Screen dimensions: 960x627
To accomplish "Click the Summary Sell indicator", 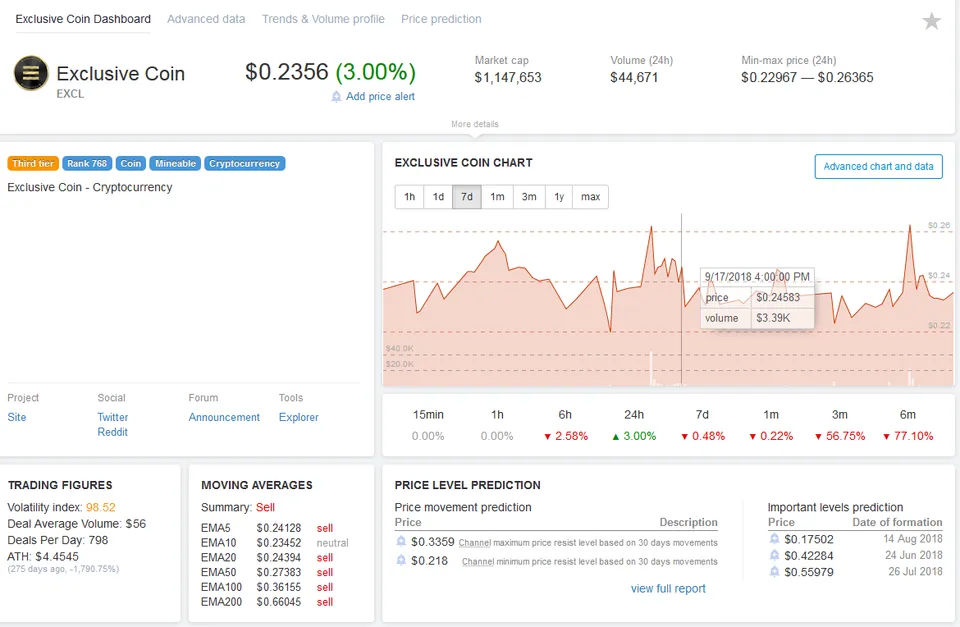I will coord(265,507).
